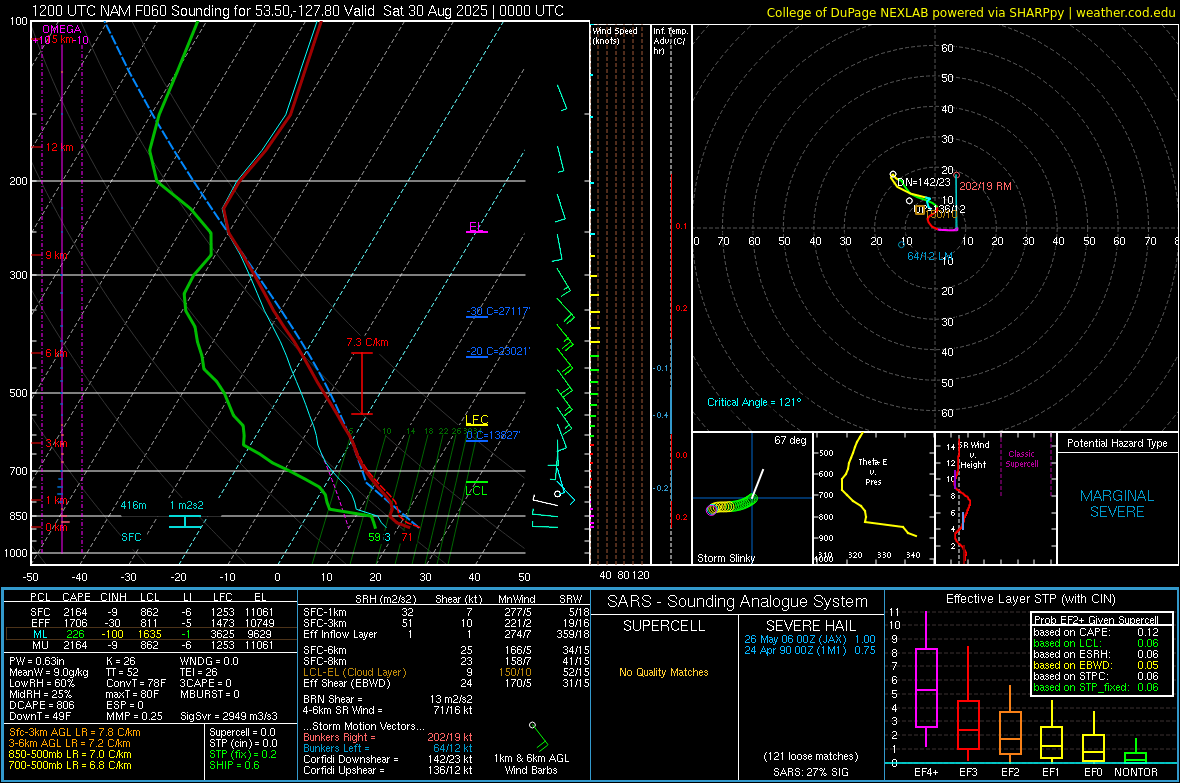
Task: Click the 12 km height marker
Action: pos(59,147)
